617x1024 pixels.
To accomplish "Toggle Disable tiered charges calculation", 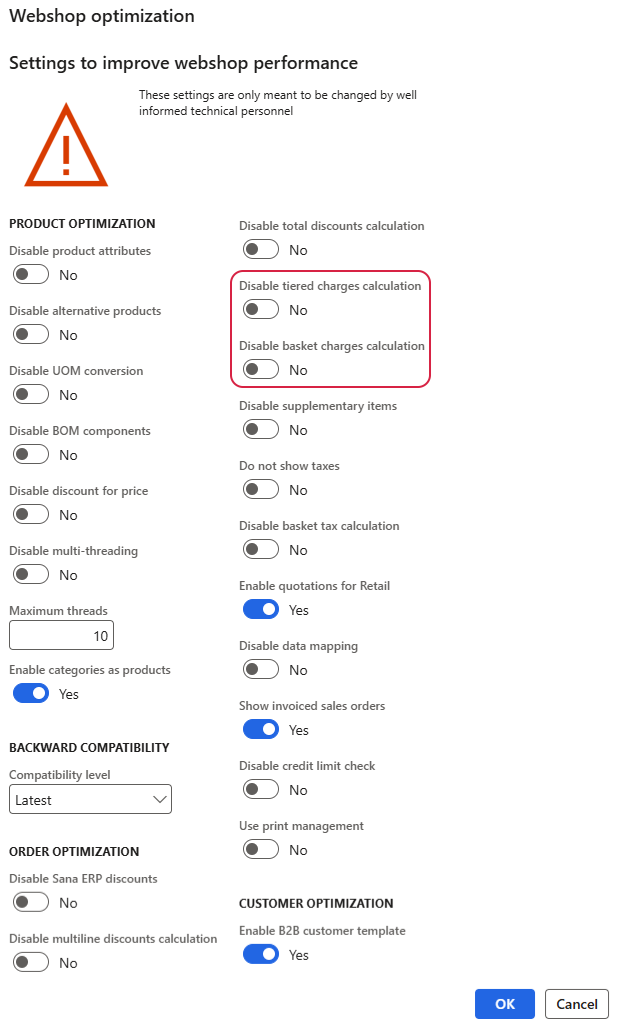I will tap(261, 310).
